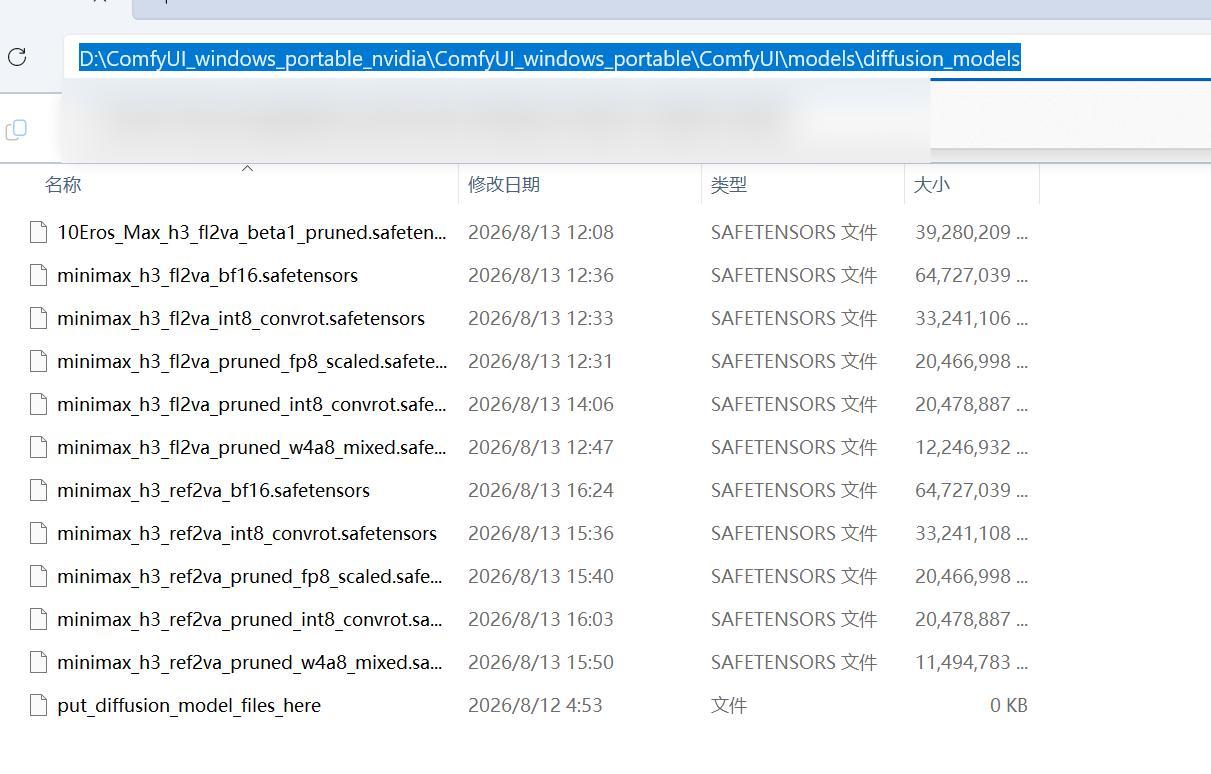Select the put_diffusion_model_files_here file name

pyautogui.click(x=189, y=705)
